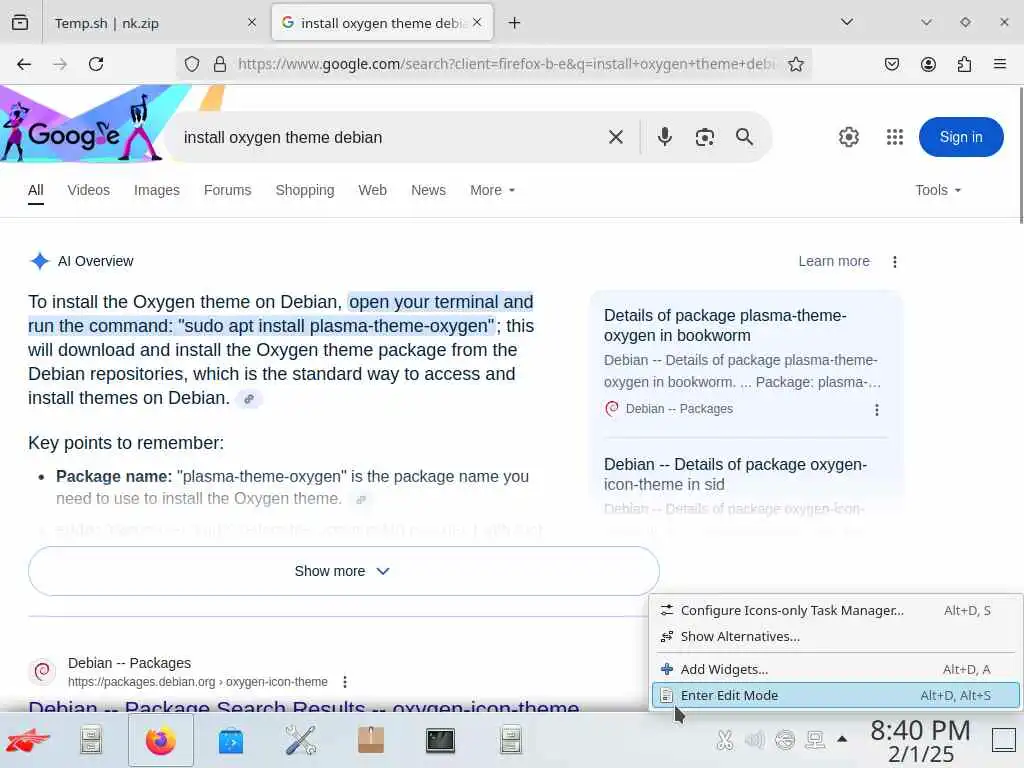Open the network tray icon
This screenshot has height=768, width=1024.
click(x=815, y=740)
